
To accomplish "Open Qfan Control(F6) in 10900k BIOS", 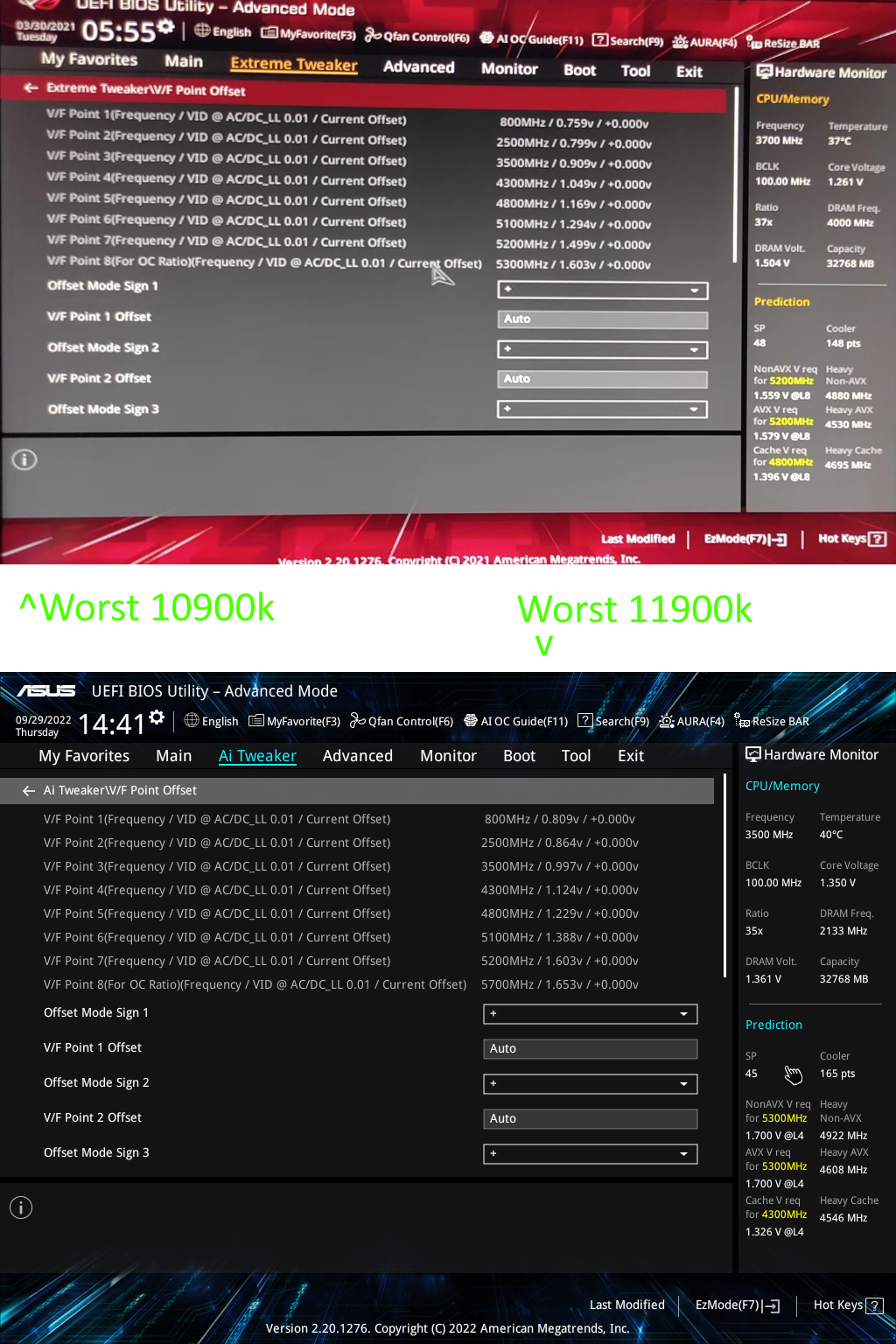I will 417,36.
